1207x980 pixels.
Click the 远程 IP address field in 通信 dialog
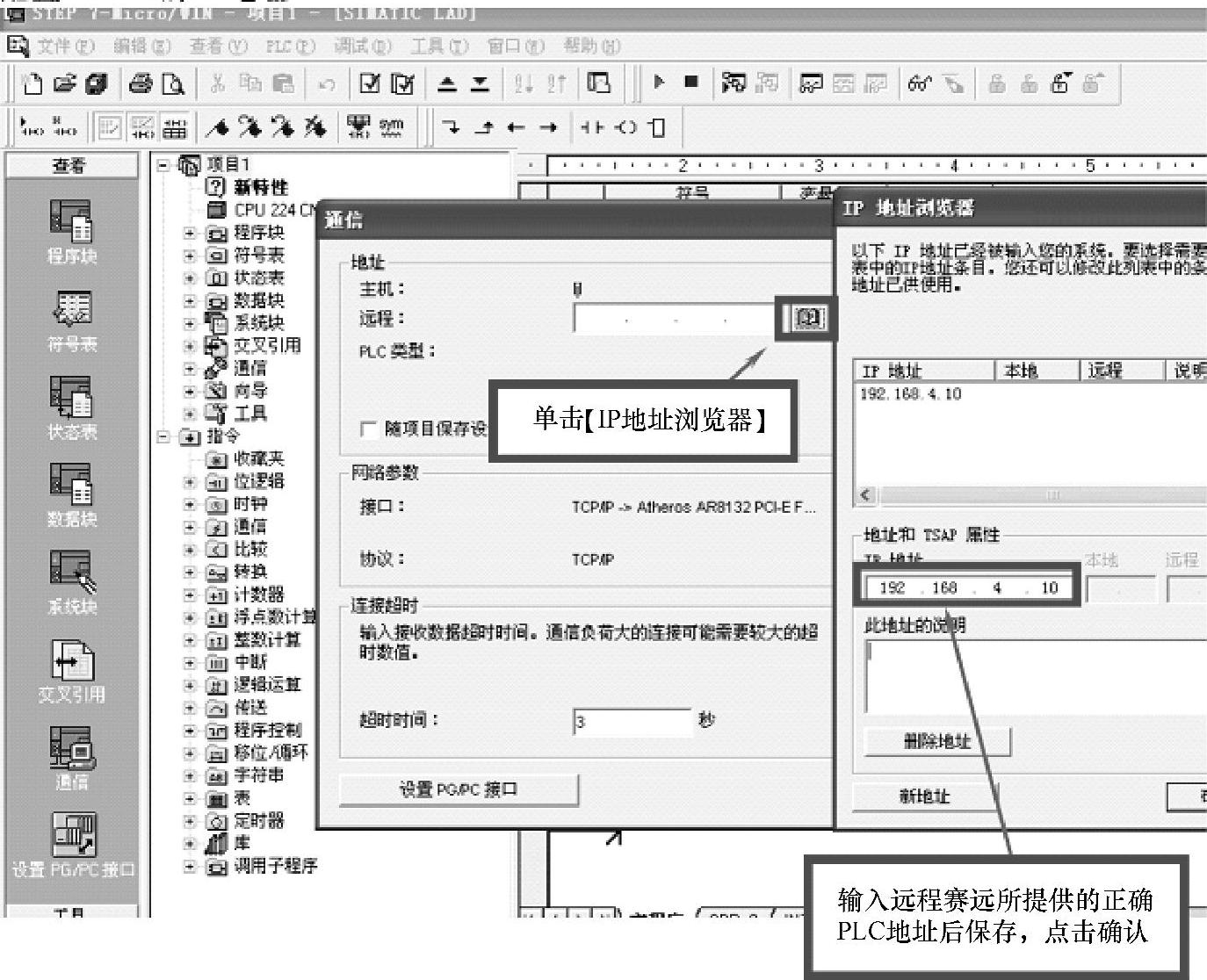(x=675, y=319)
